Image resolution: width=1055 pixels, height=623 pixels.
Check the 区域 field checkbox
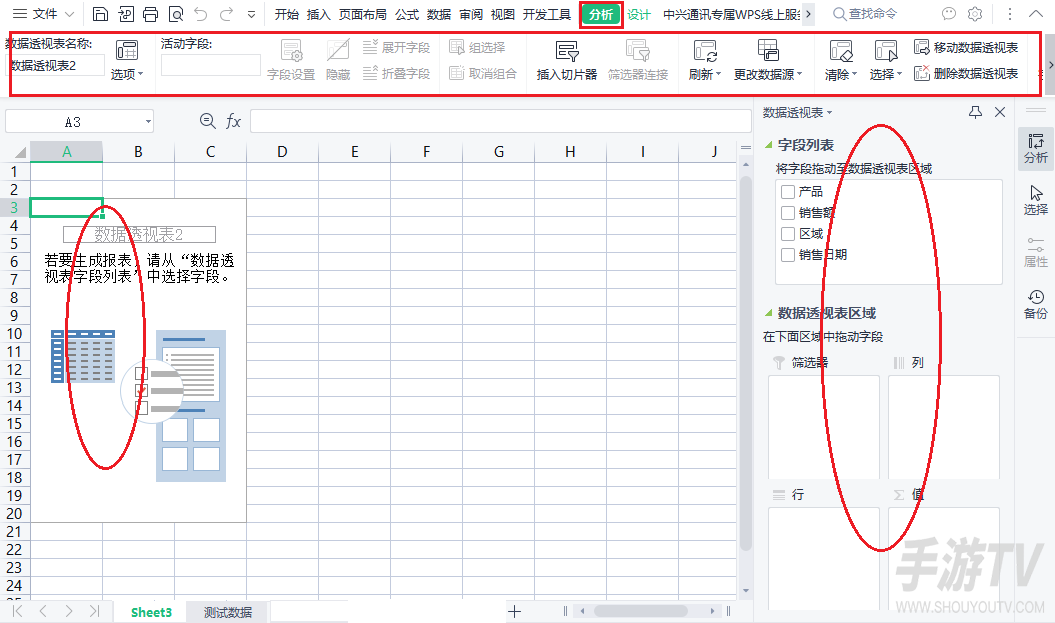click(x=788, y=234)
